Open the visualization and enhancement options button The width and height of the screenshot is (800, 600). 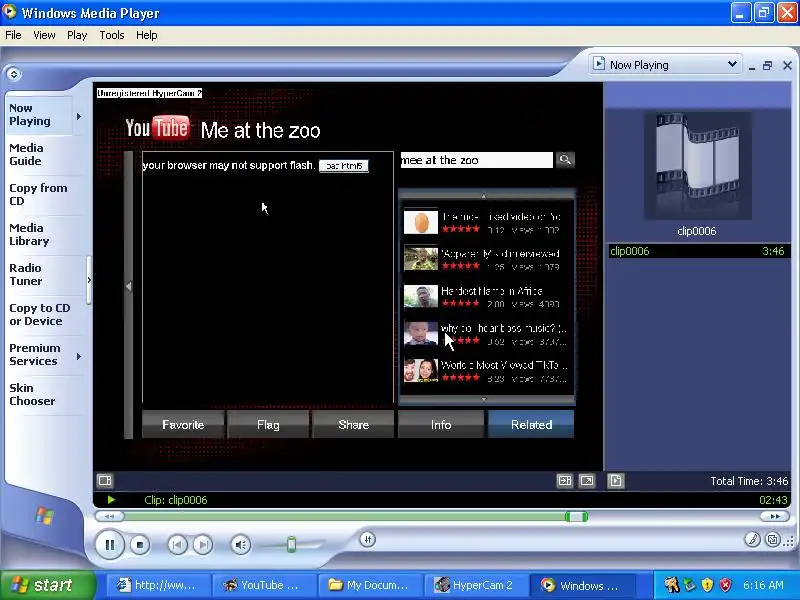(105, 481)
